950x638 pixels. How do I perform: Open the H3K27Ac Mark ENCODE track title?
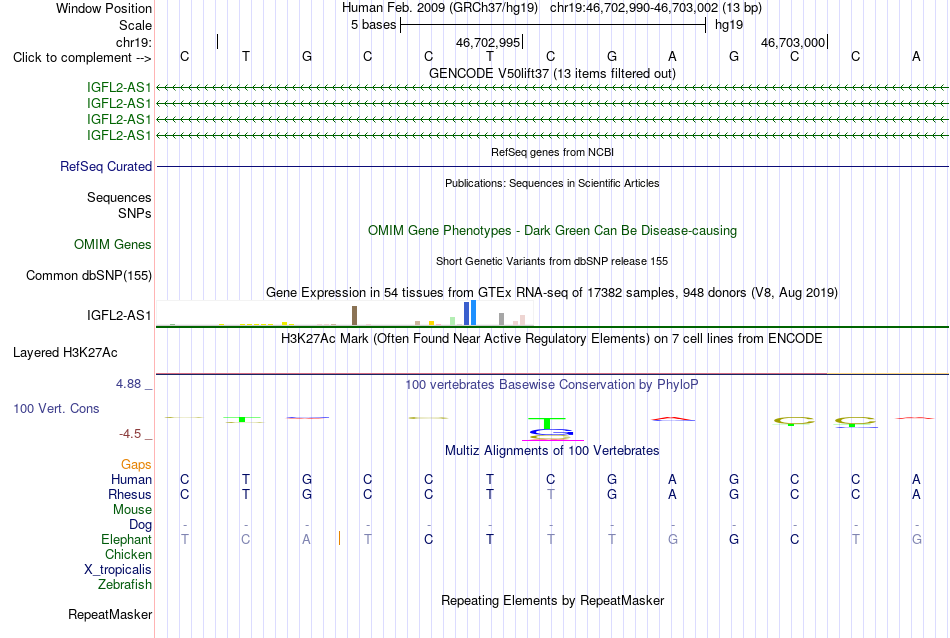coord(552,339)
